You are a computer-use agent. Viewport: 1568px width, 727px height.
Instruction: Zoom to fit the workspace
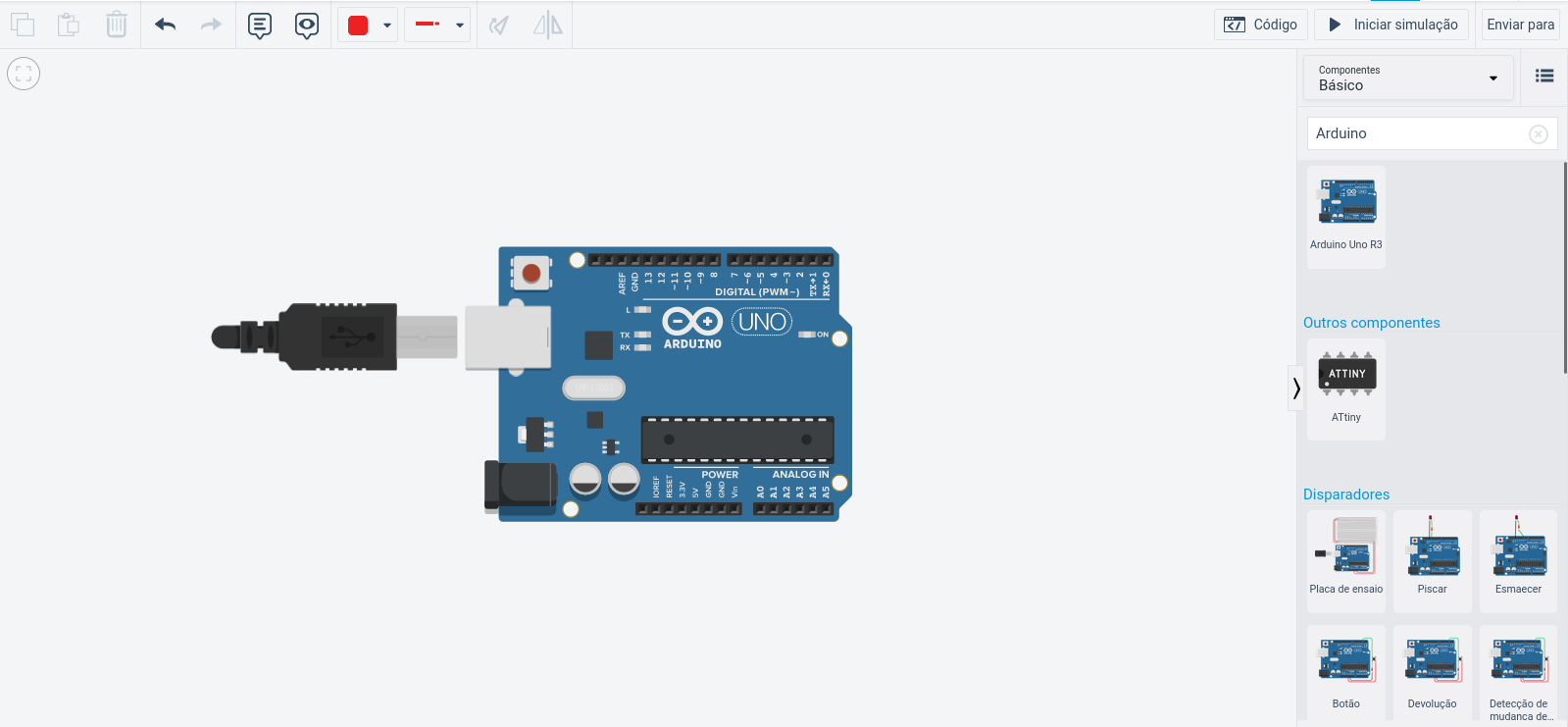coord(24,74)
